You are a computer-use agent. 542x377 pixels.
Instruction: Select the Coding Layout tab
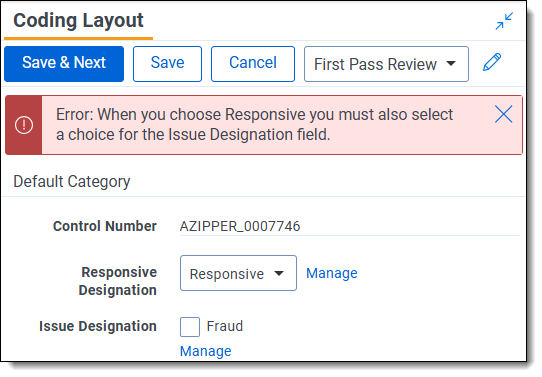coord(78,21)
